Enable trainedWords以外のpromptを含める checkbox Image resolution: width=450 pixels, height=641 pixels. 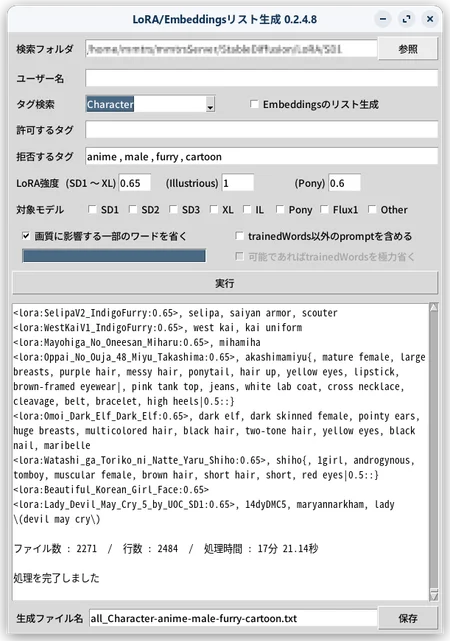(x=239, y=236)
